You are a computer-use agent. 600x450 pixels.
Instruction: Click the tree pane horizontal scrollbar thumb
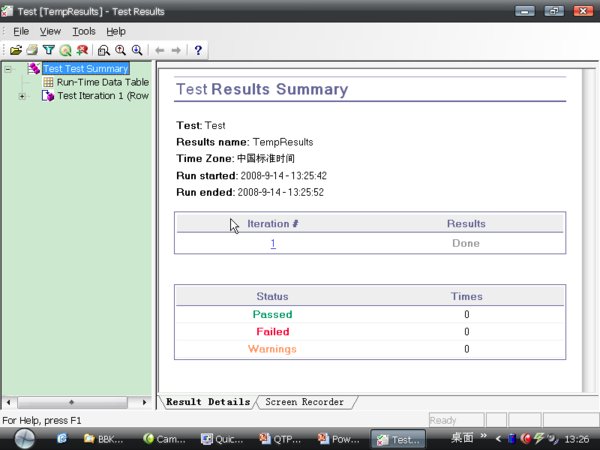point(72,402)
